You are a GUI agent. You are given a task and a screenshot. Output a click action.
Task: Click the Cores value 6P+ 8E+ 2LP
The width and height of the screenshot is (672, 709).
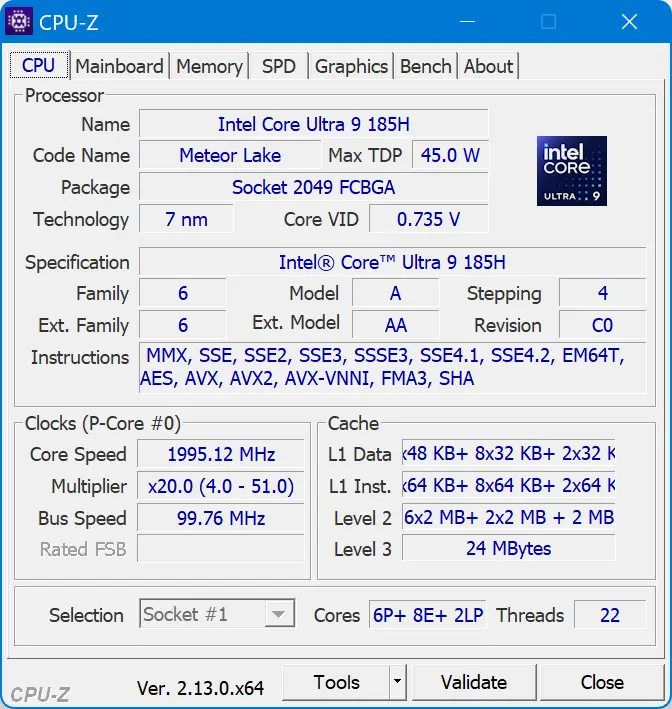(428, 614)
